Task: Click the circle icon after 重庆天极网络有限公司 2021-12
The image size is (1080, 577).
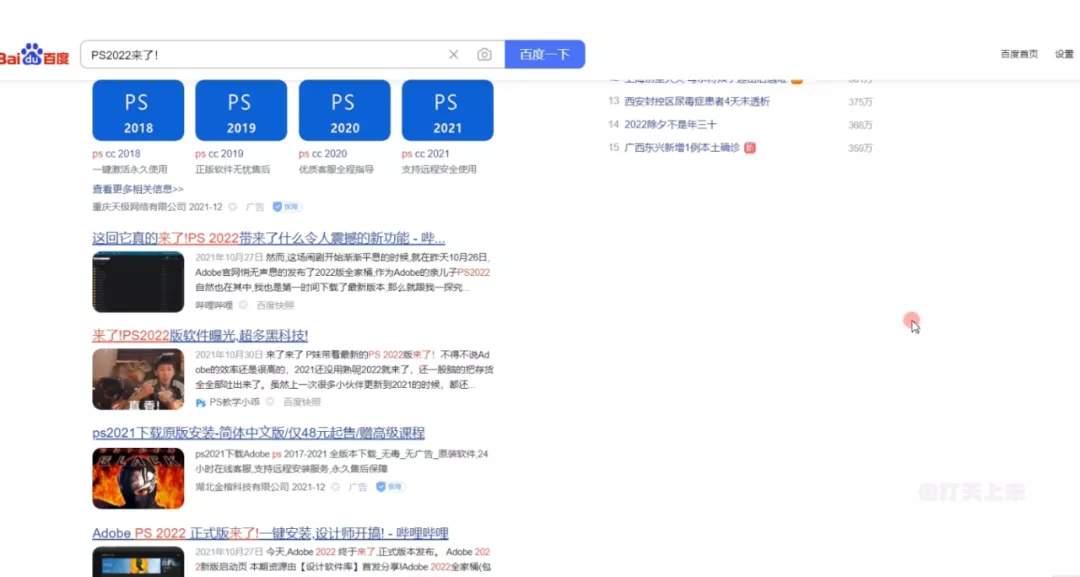Action: point(233,207)
